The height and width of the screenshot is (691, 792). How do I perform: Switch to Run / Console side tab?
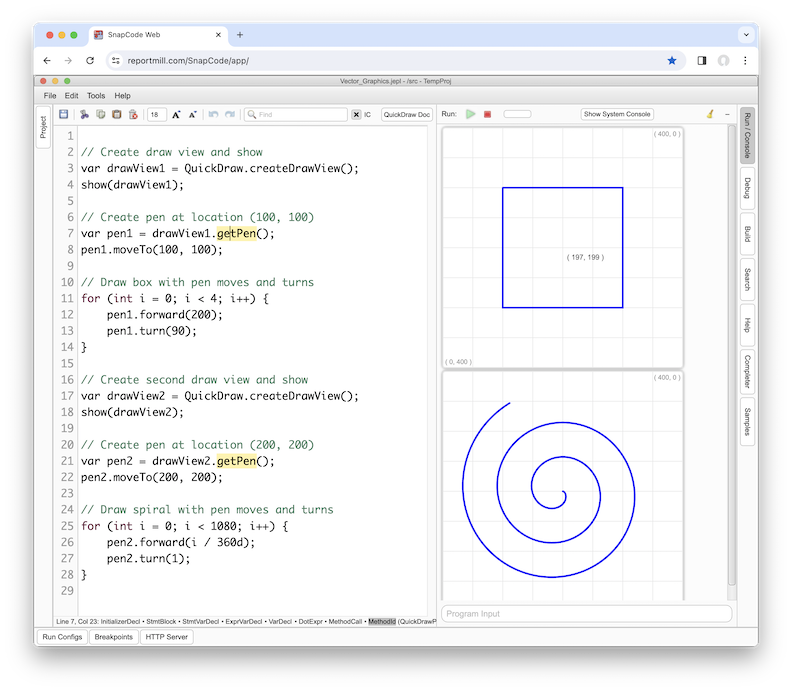747,135
